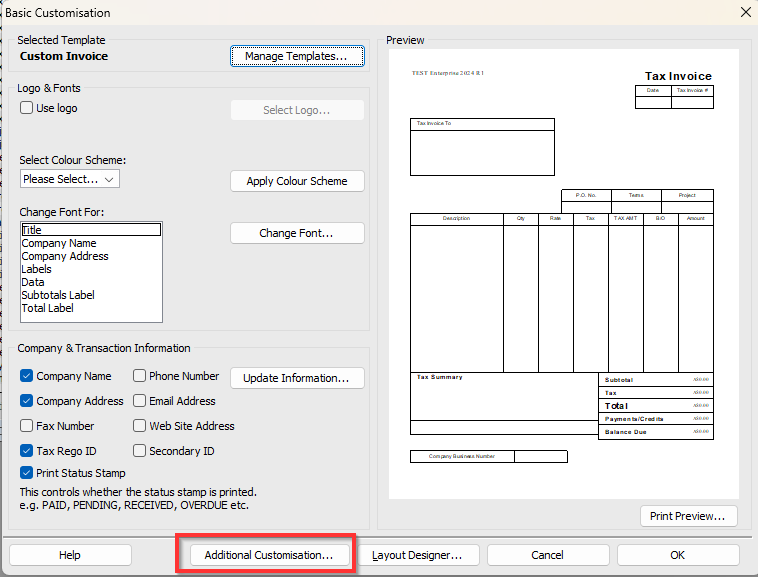Uncheck the Company Name checkbox
Screen dimensions: 758x577
(26, 376)
